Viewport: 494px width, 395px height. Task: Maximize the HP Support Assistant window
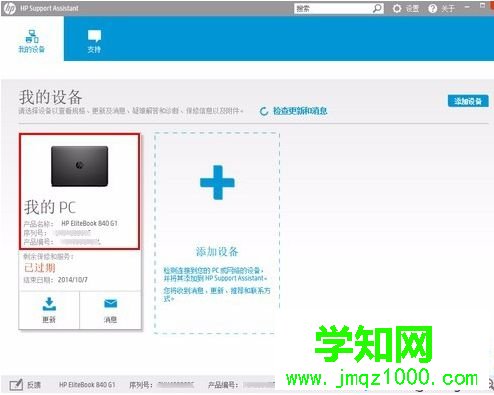[482, 6]
